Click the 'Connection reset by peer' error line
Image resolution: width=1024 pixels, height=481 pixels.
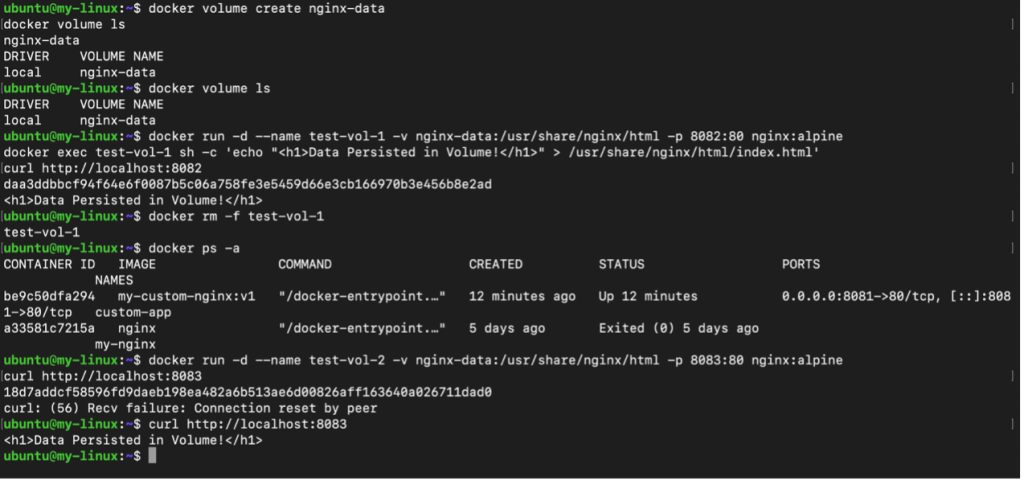point(191,409)
